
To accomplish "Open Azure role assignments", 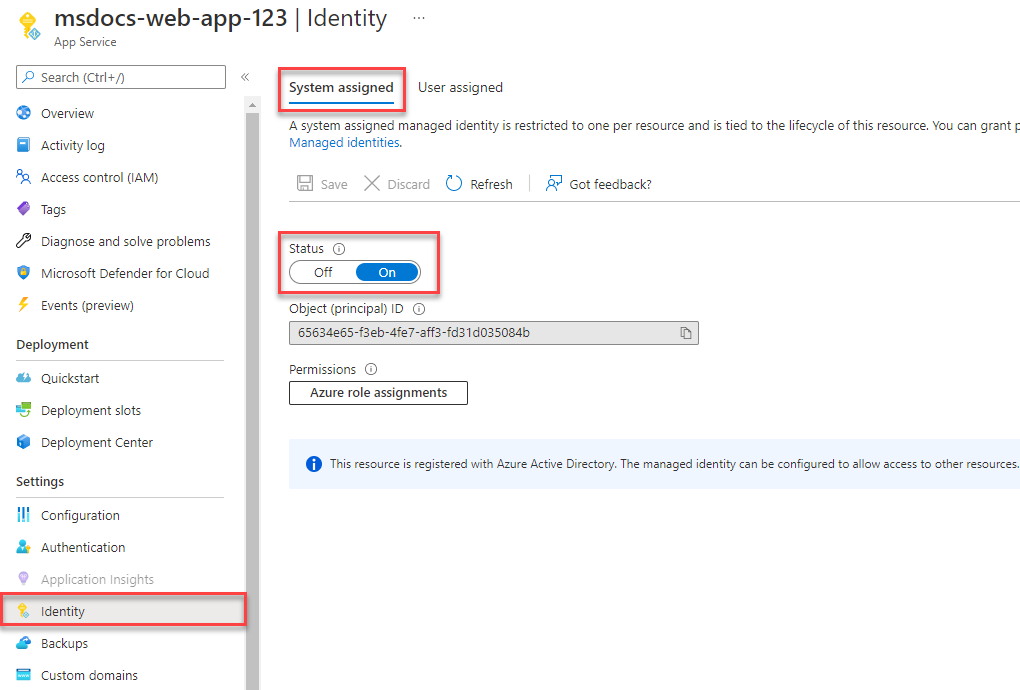I will pos(378,393).
